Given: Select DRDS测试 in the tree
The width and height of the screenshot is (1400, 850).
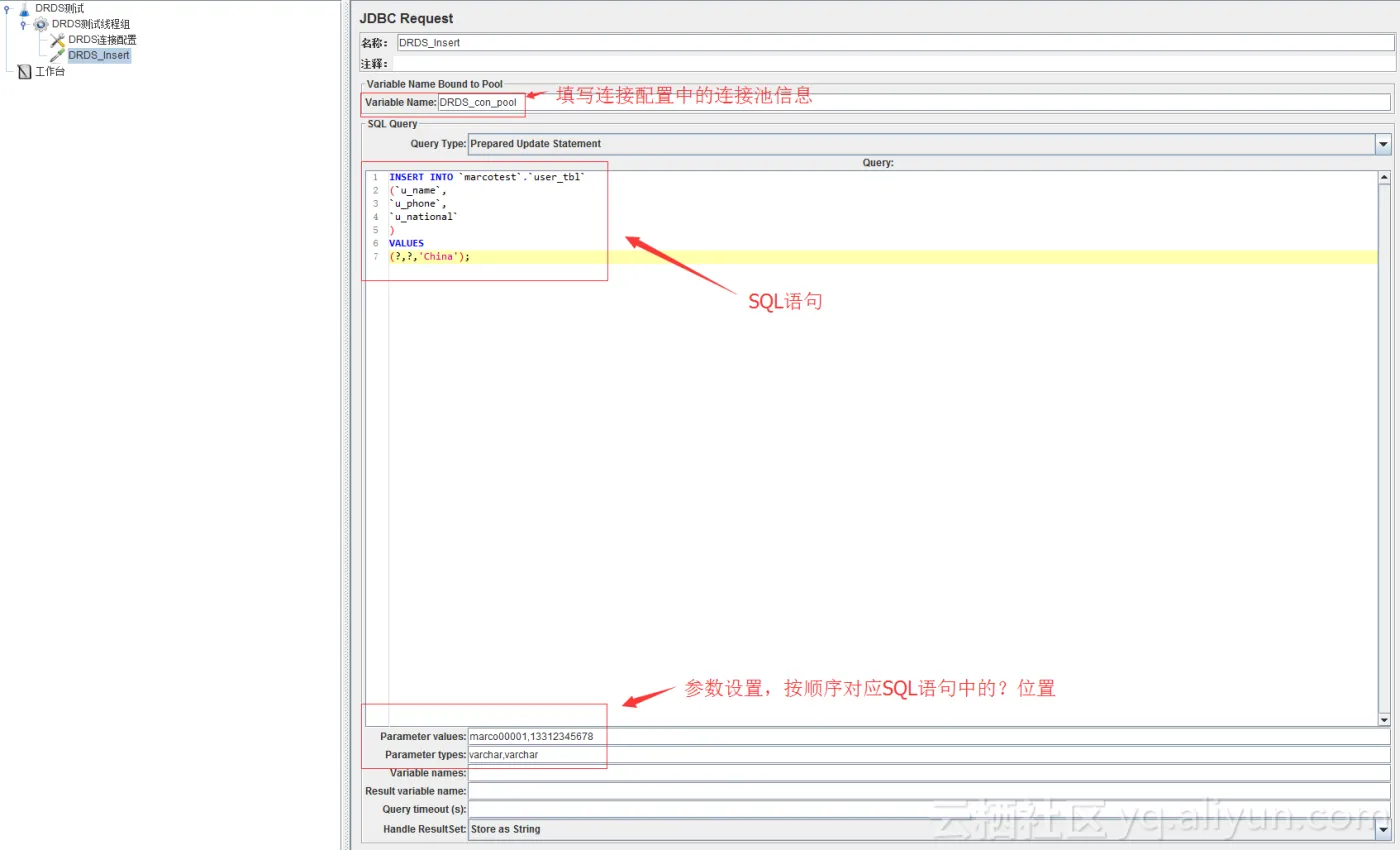Looking at the screenshot, I should (60, 8).
